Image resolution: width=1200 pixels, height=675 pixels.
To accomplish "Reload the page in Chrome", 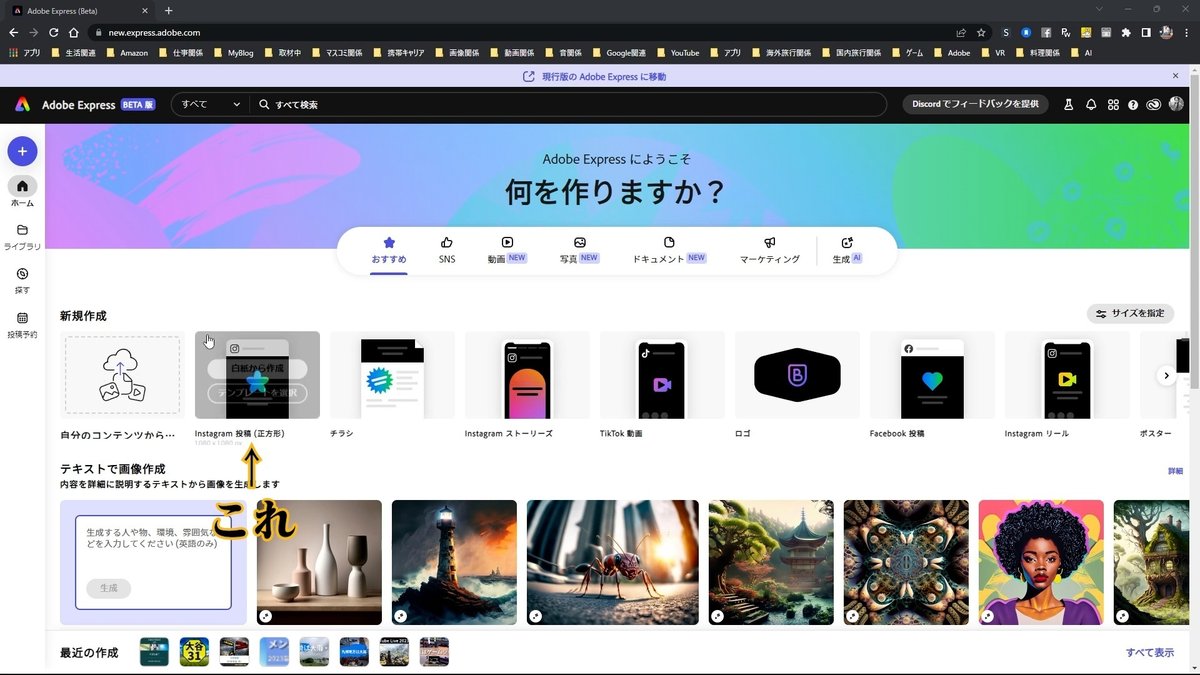I will click(x=54, y=32).
